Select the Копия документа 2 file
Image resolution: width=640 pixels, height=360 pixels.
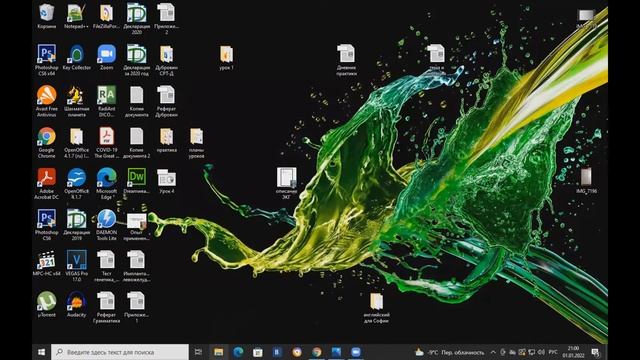click(x=136, y=142)
